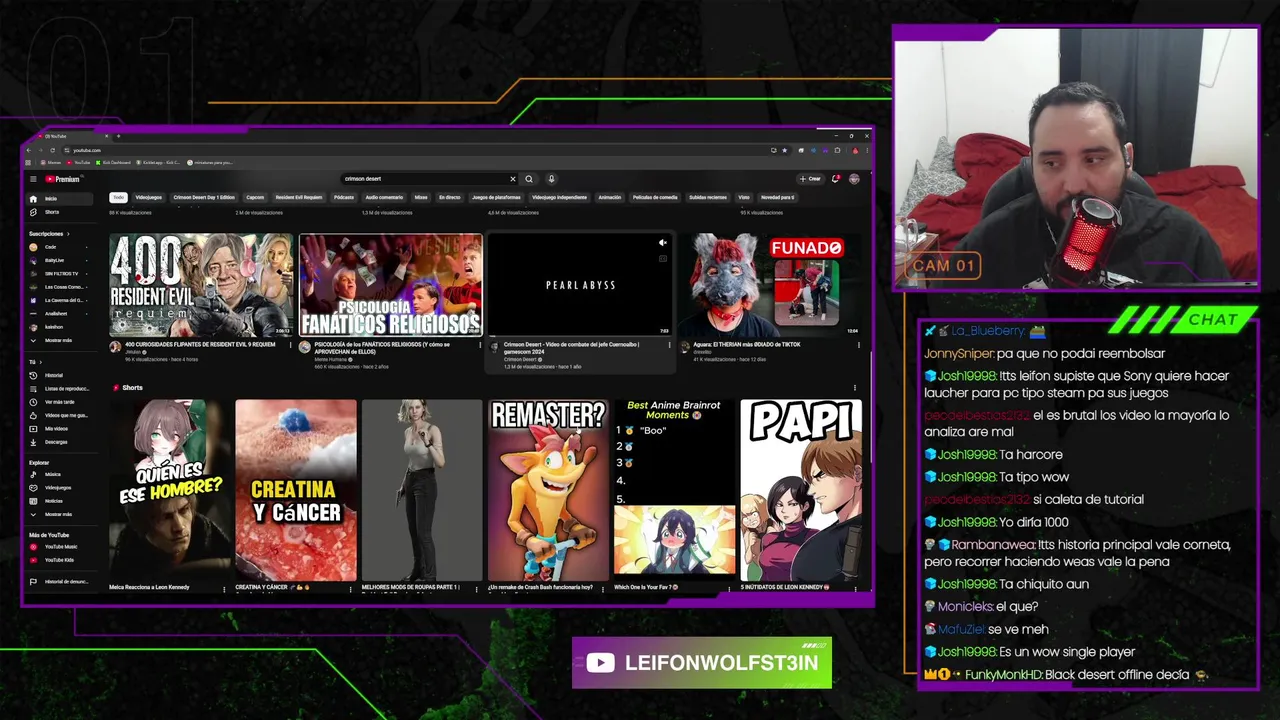Open the Memes bookmark in bookmarks bar
The height and width of the screenshot is (720, 1280).
51,162
